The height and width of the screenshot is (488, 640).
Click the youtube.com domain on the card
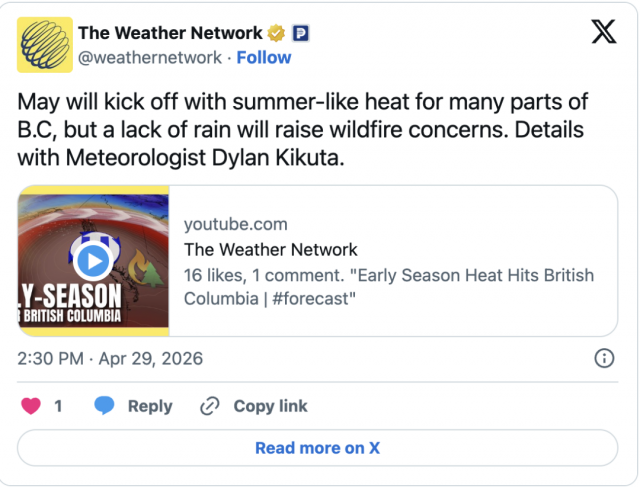pyautogui.click(x=236, y=224)
